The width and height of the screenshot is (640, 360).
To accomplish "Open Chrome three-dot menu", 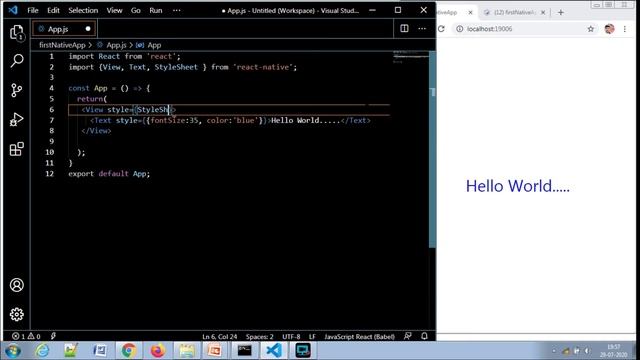I will point(624,29).
